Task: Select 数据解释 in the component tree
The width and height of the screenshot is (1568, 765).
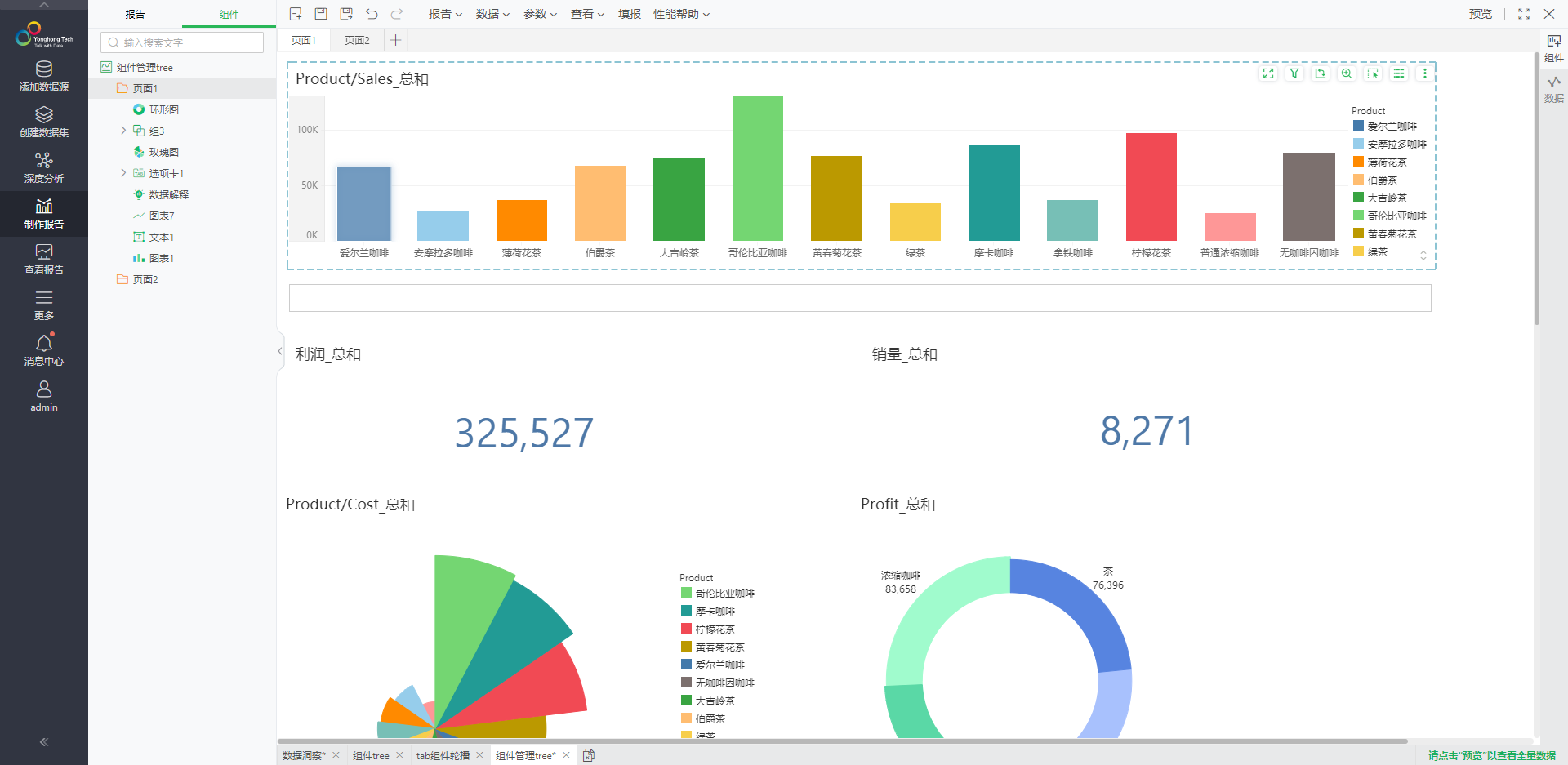Action: click(x=169, y=194)
